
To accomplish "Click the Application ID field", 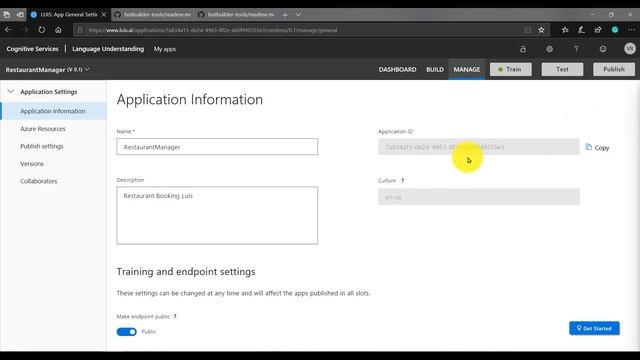I will pos(479,147).
